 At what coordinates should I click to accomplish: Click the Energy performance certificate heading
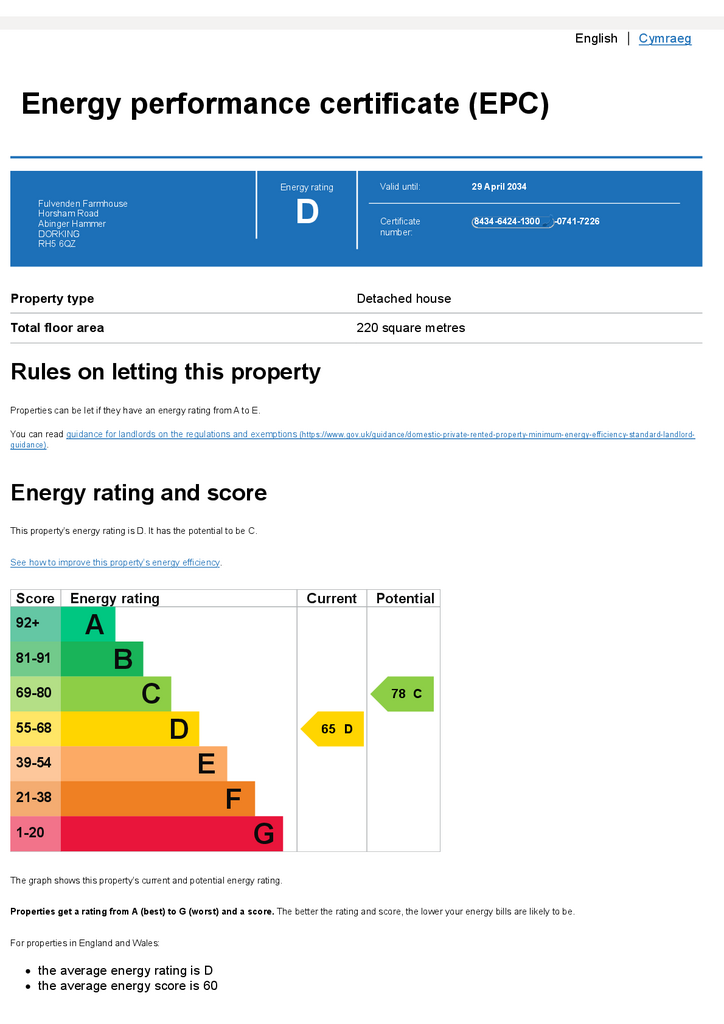tap(285, 104)
